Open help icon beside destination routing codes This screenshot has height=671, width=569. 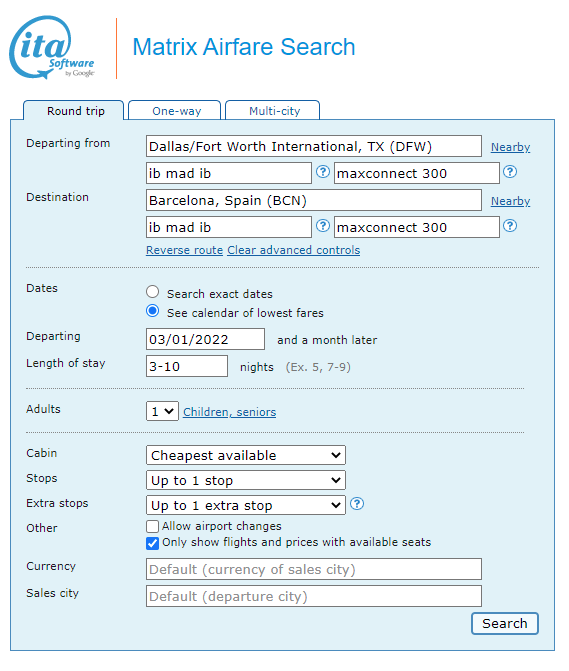coord(323,226)
